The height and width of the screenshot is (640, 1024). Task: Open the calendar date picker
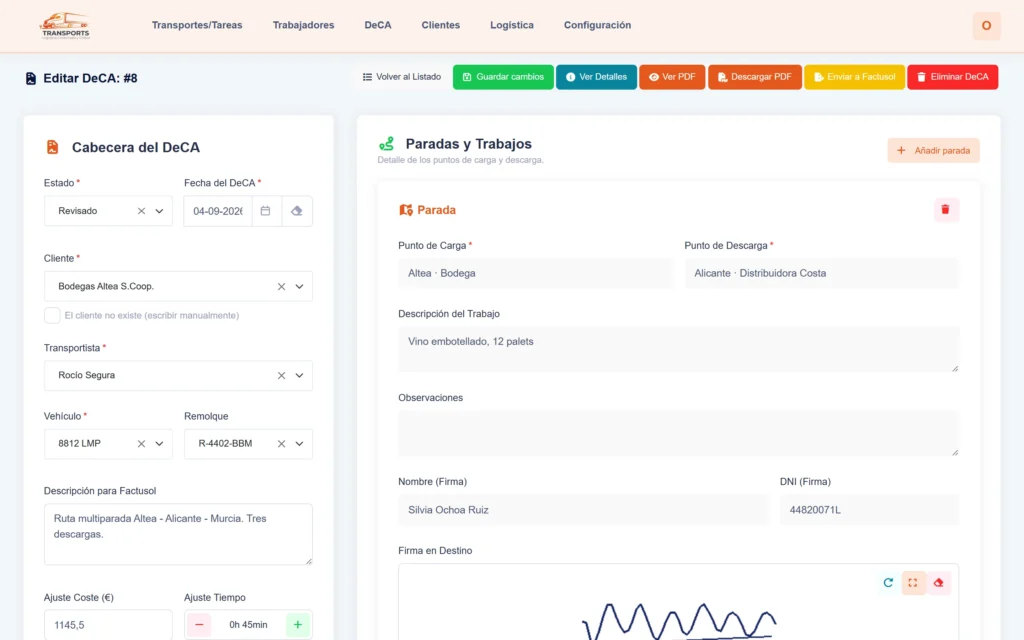pyautogui.click(x=265, y=211)
